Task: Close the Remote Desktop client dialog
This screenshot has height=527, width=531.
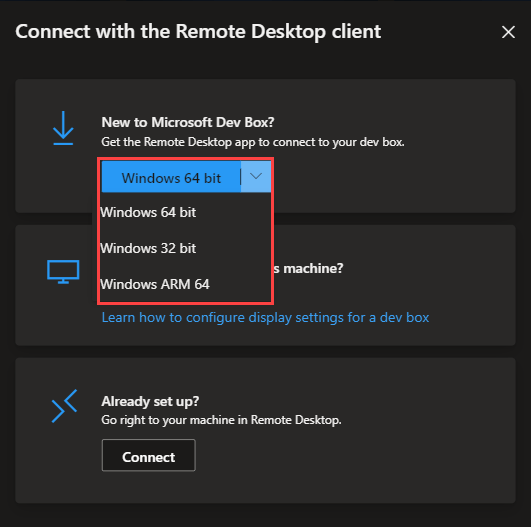Action: tap(508, 32)
